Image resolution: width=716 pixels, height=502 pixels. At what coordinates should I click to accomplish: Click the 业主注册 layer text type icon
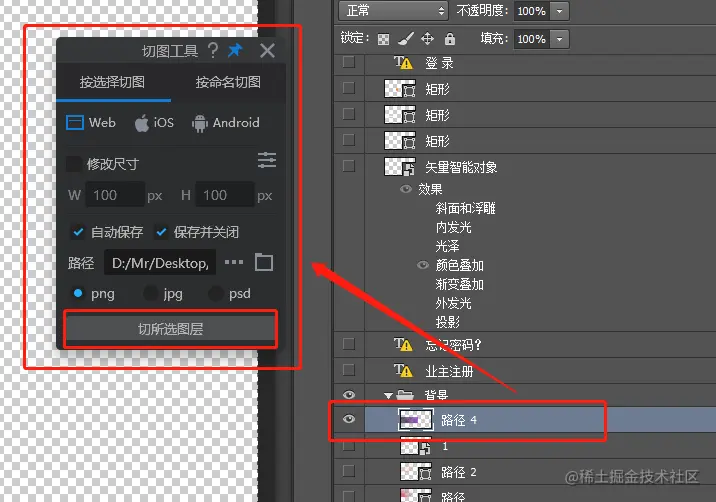[x=403, y=370]
